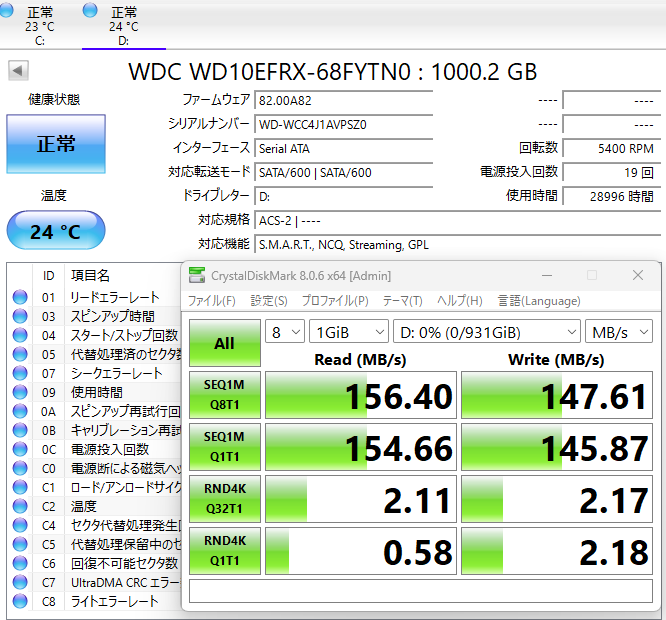The width and height of the screenshot is (666, 620).
Task: Click status orb for attribute 0B
Action: (x=20, y=430)
